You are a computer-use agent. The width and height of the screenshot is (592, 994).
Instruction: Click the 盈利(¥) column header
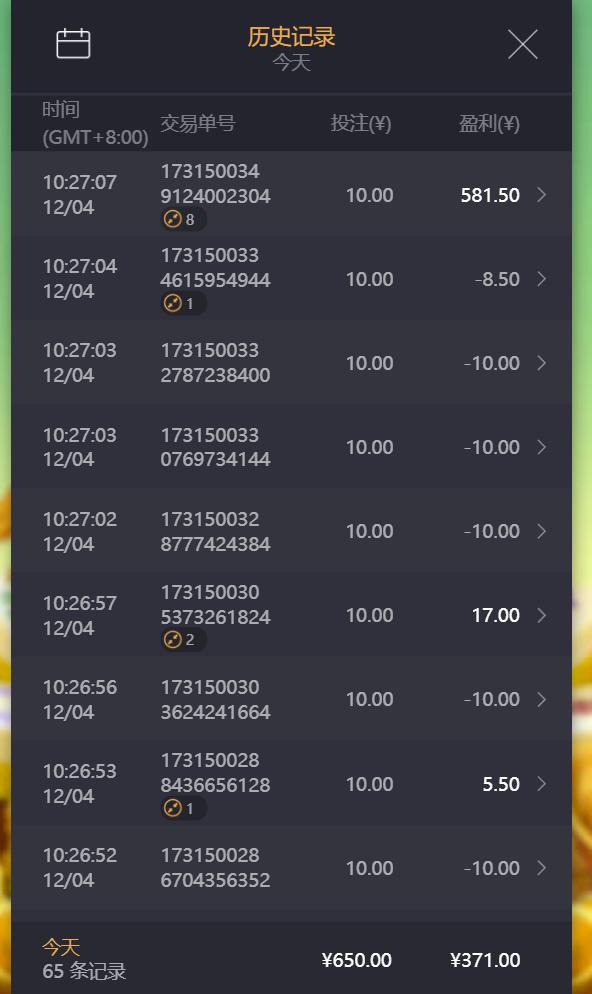coord(489,123)
